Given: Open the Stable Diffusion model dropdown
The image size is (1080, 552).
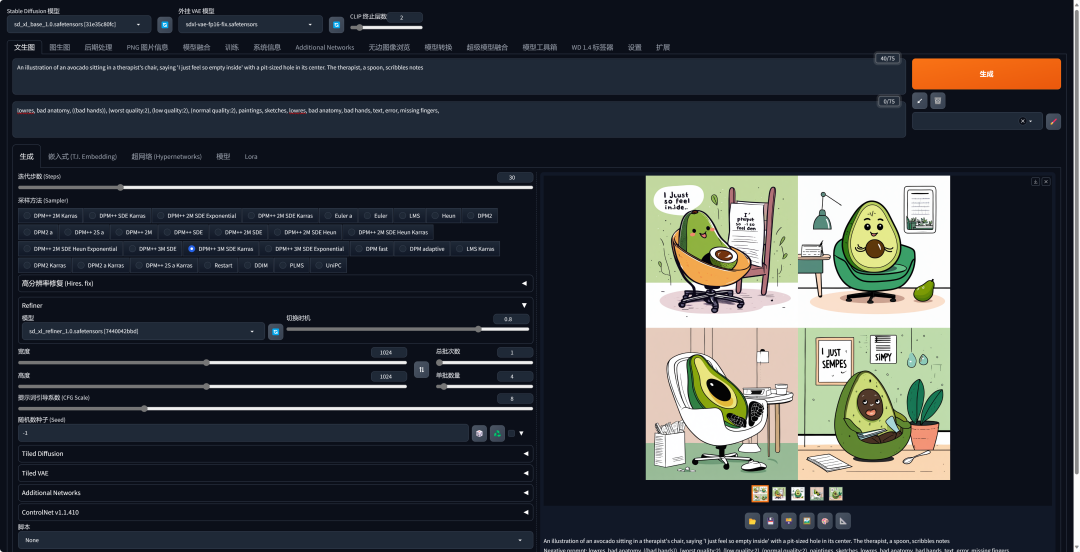Looking at the screenshot, I should (x=78, y=24).
